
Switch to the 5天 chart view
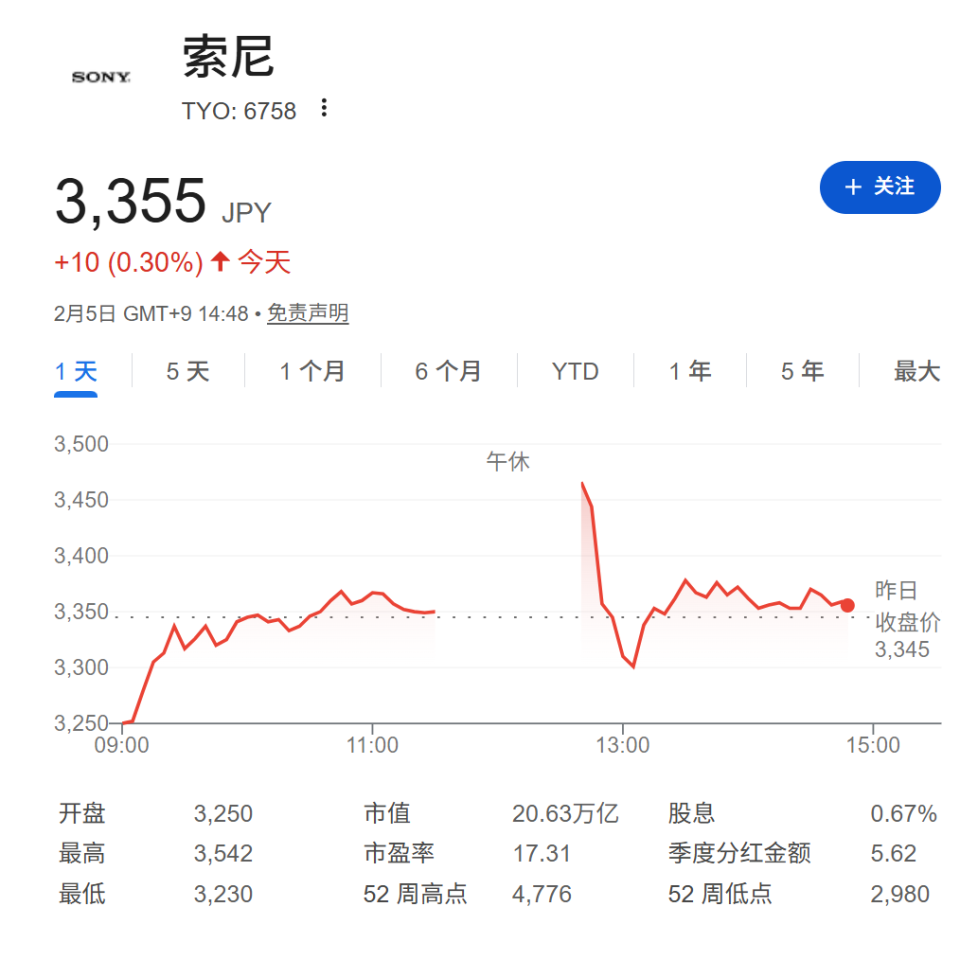188,370
